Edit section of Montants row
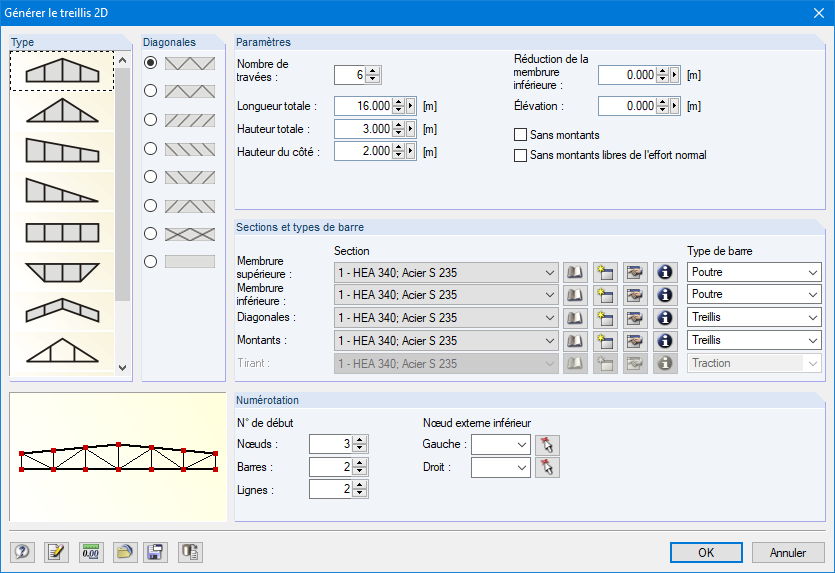 [635, 341]
